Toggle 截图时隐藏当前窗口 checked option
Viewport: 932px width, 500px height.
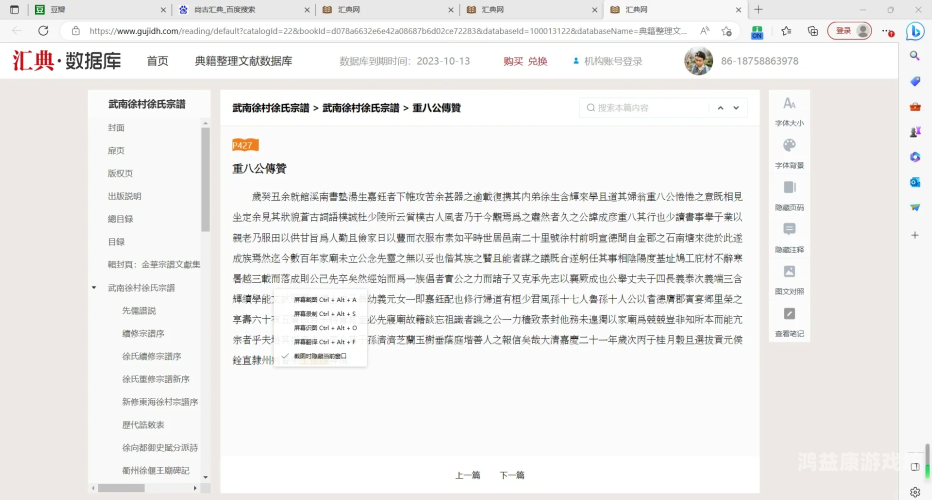pos(320,356)
